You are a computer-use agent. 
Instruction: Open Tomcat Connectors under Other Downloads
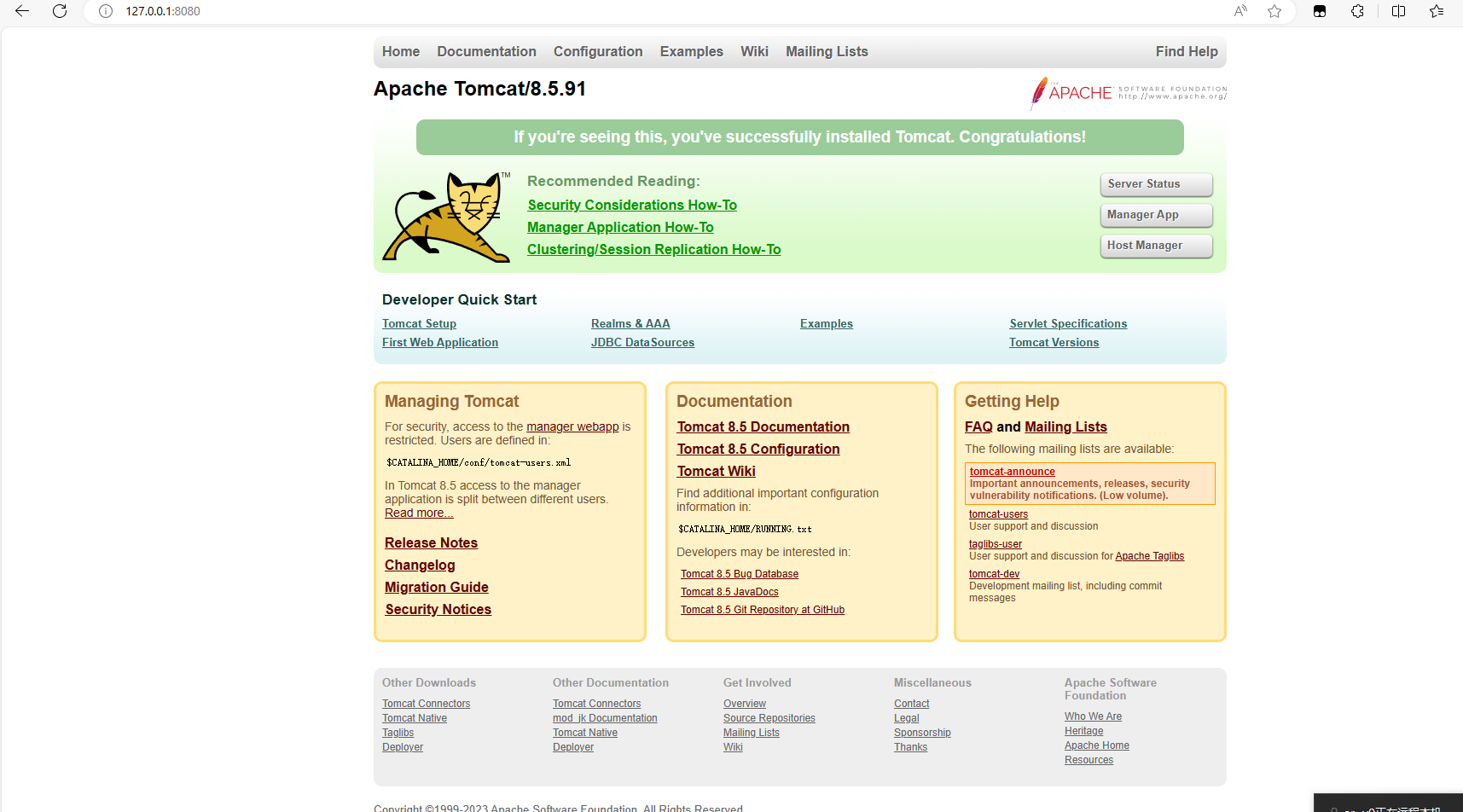426,704
